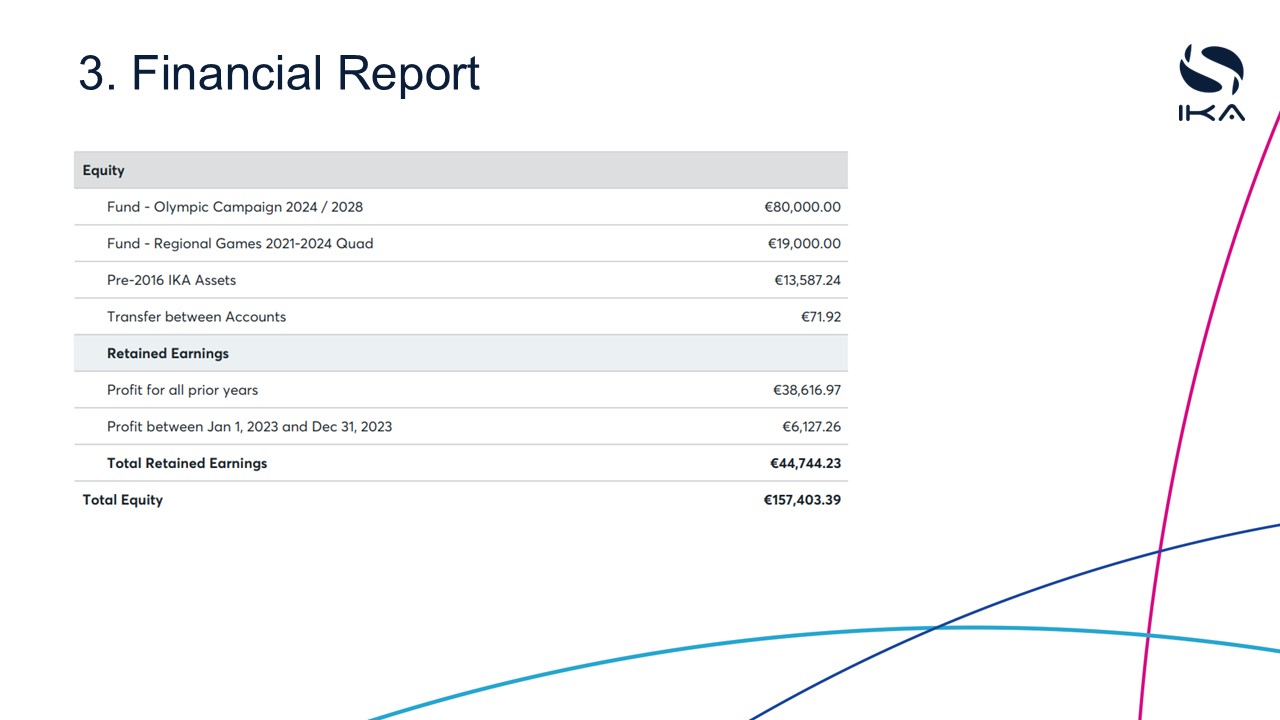Click the €80,000.00 amount

click(802, 207)
